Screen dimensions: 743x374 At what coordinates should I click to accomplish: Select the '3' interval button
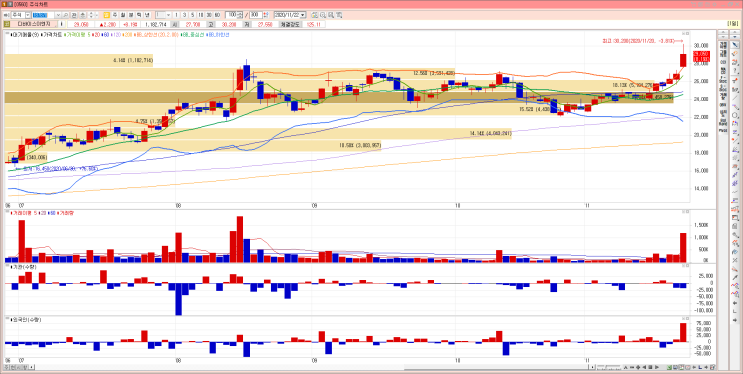(x=184, y=15)
